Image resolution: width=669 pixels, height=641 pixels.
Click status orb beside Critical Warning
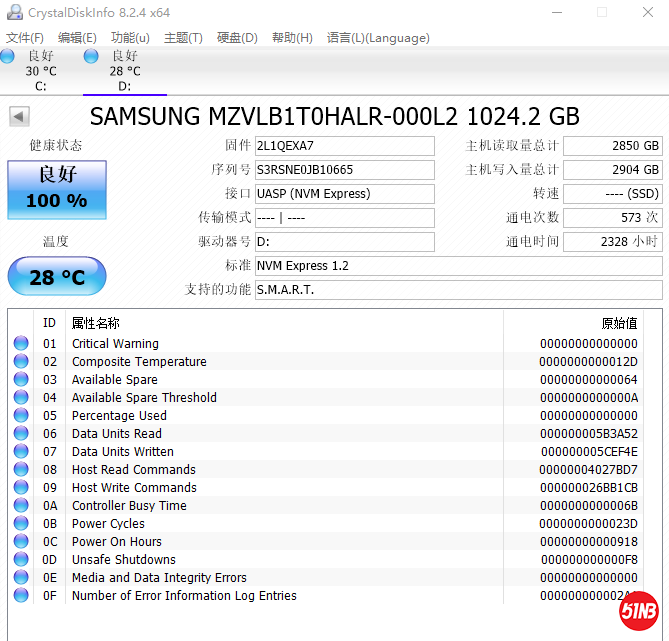pos(21,344)
